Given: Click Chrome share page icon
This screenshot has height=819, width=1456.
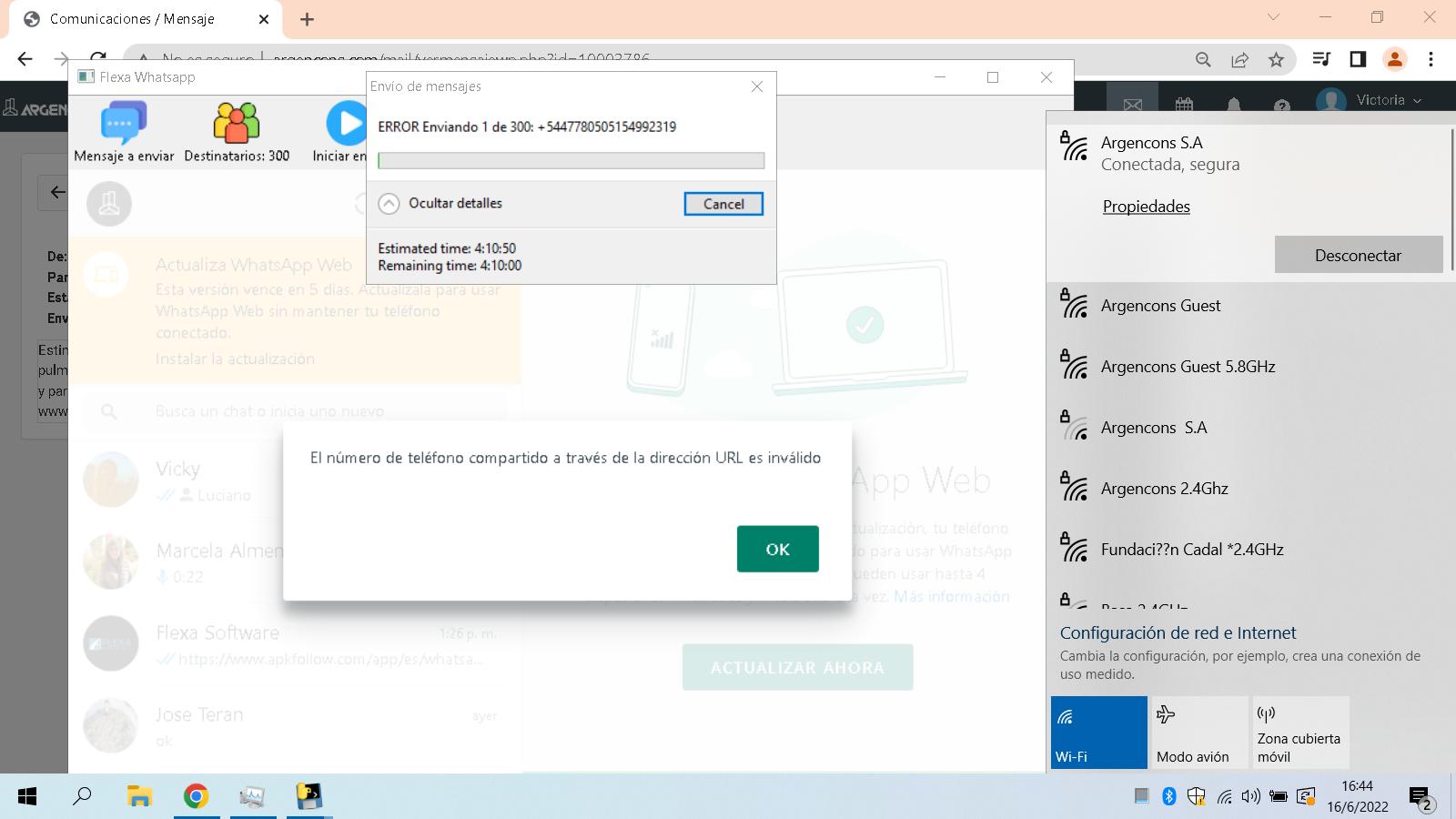Looking at the screenshot, I should (x=1239, y=59).
